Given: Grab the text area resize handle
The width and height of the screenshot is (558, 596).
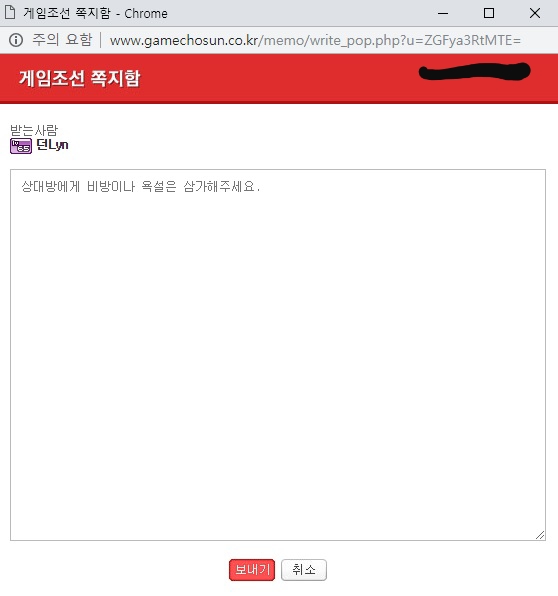Looking at the screenshot, I should point(540,535).
